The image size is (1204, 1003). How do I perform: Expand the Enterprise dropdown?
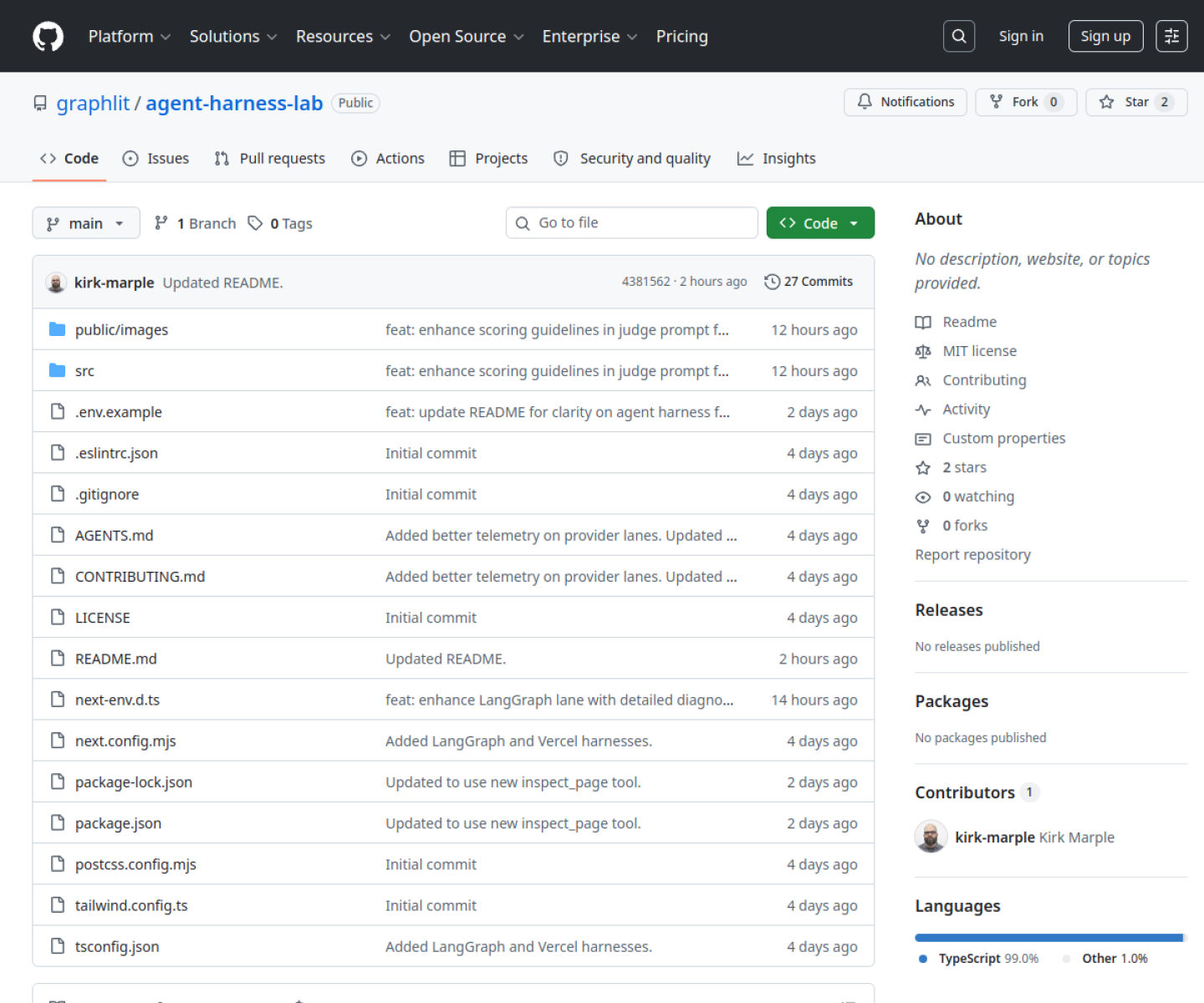coord(589,36)
